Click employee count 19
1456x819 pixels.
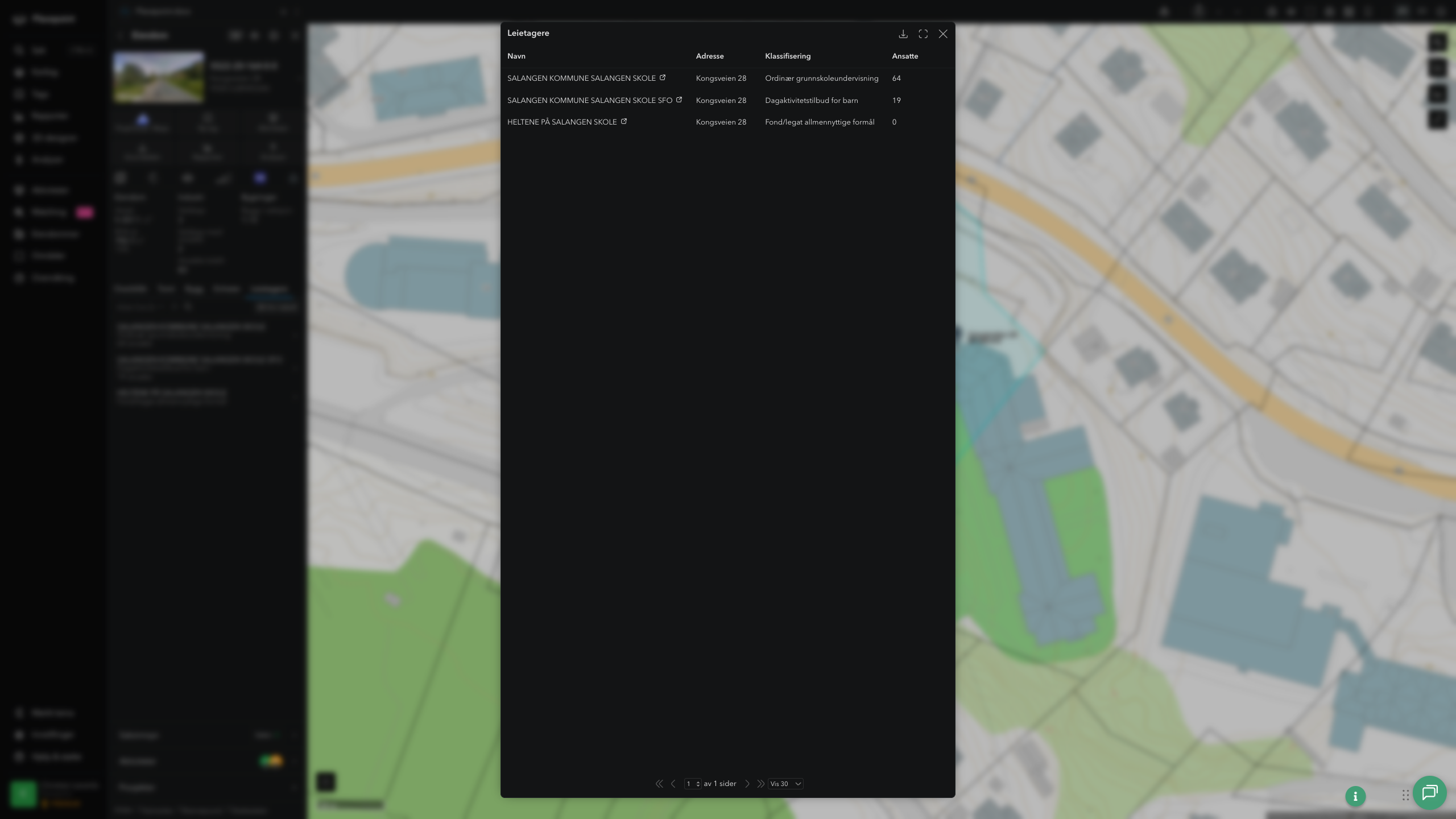(x=896, y=101)
